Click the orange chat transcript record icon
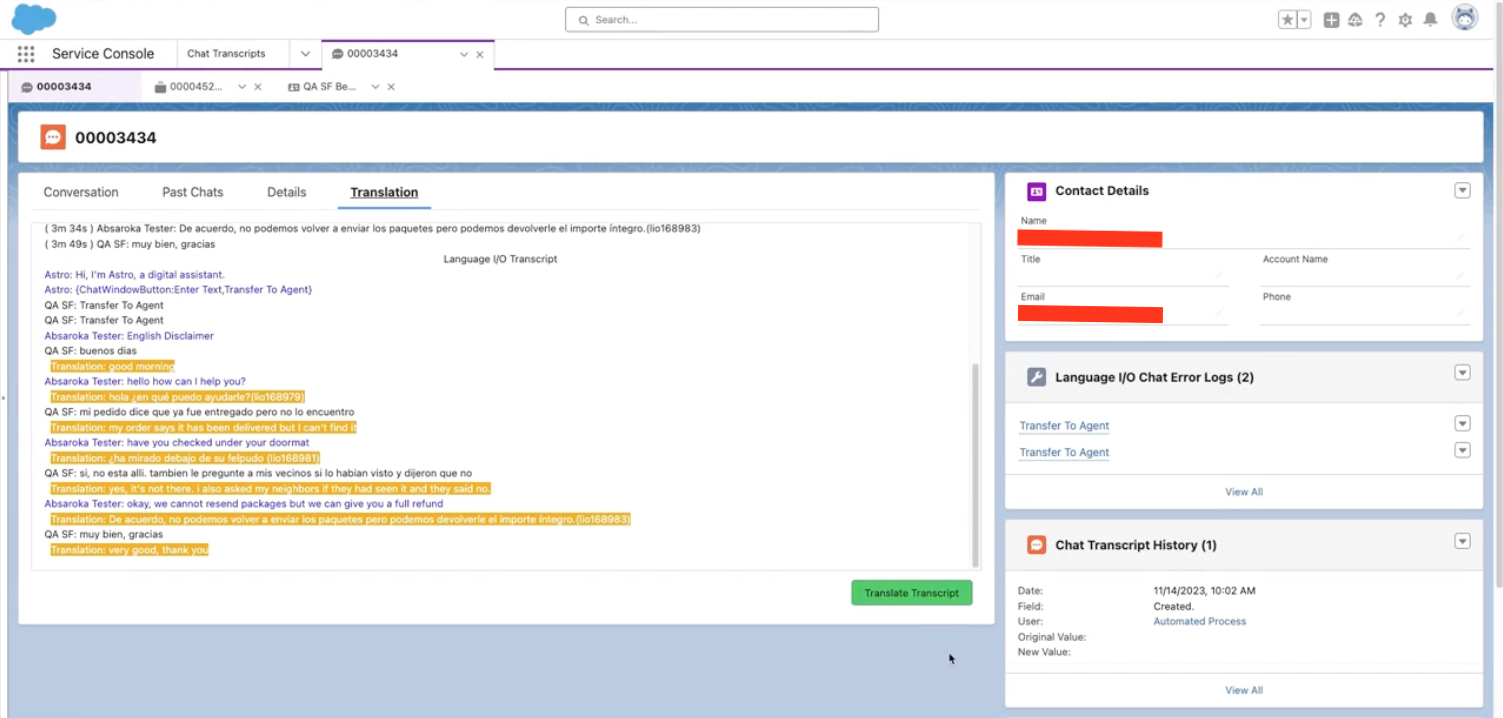The height and width of the screenshot is (718, 1503). (x=53, y=137)
